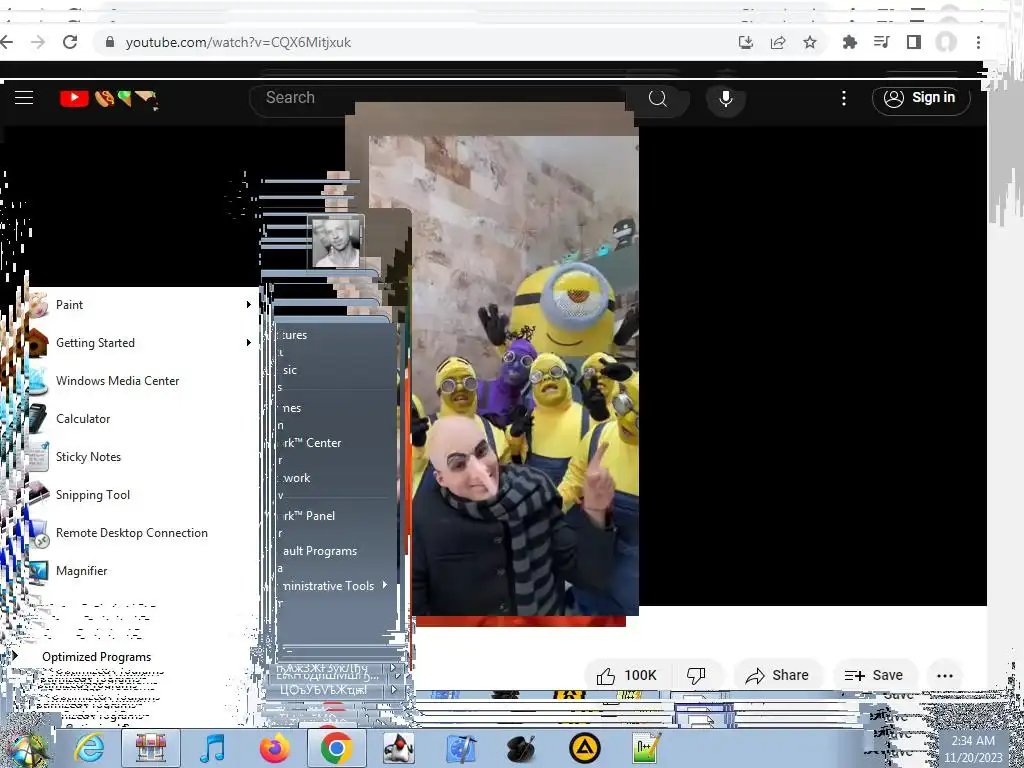Image resolution: width=1024 pixels, height=768 pixels.
Task: Open more actions ellipsis beside Save
Action: [x=945, y=676]
